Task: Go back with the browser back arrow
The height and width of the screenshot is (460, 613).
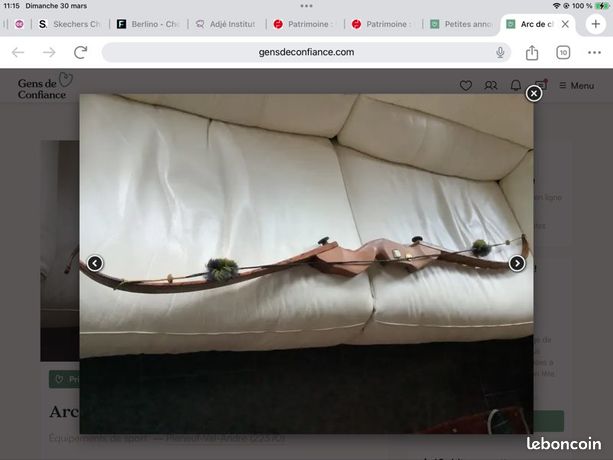Action: coord(18,52)
